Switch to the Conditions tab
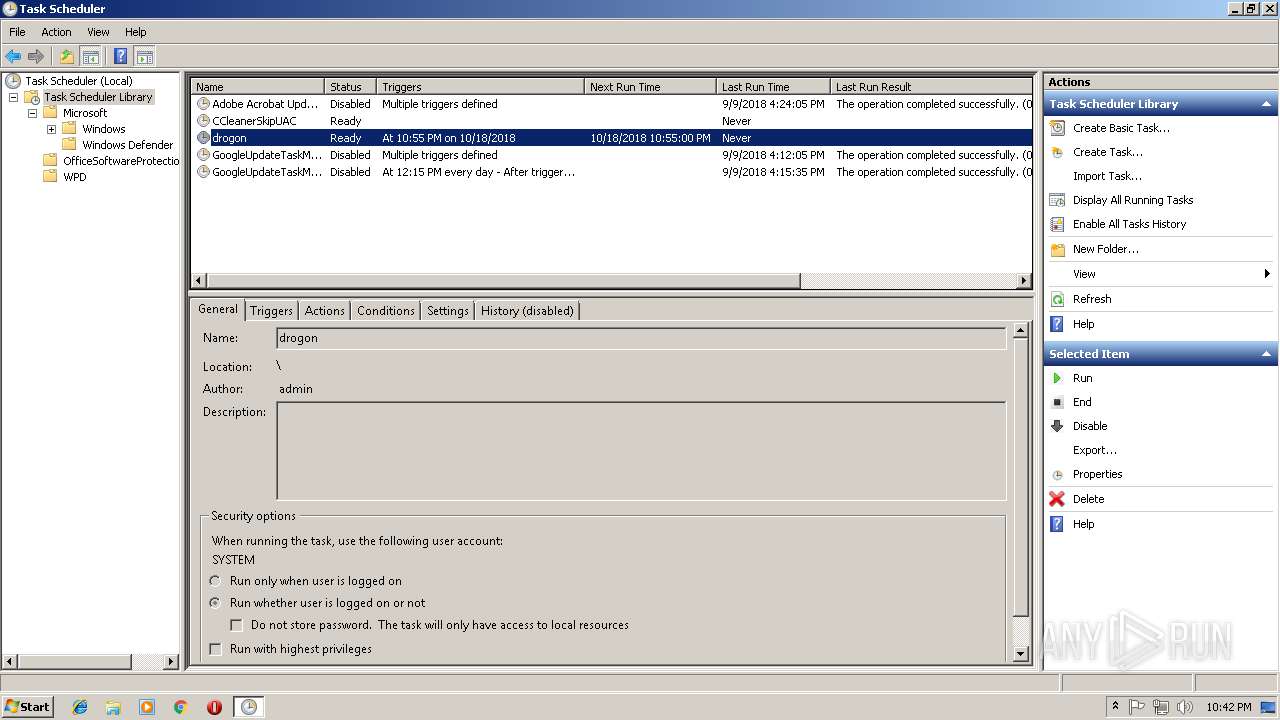The height and width of the screenshot is (720, 1280). pyautogui.click(x=385, y=311)
